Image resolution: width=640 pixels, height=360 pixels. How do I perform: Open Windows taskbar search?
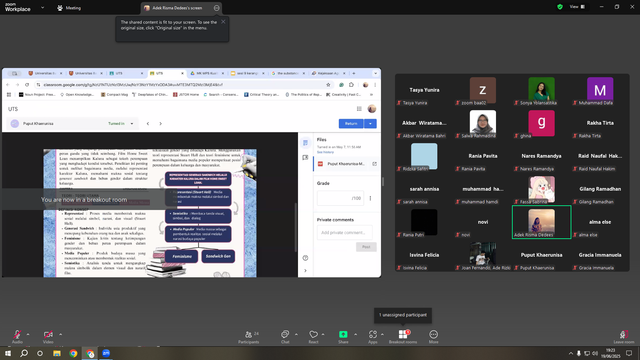(24, 353)
